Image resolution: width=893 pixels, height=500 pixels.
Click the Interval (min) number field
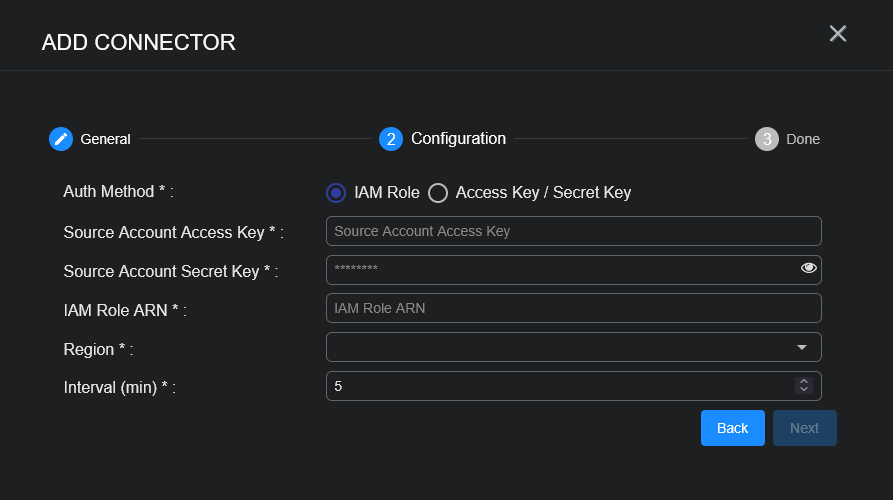(558, 386)
